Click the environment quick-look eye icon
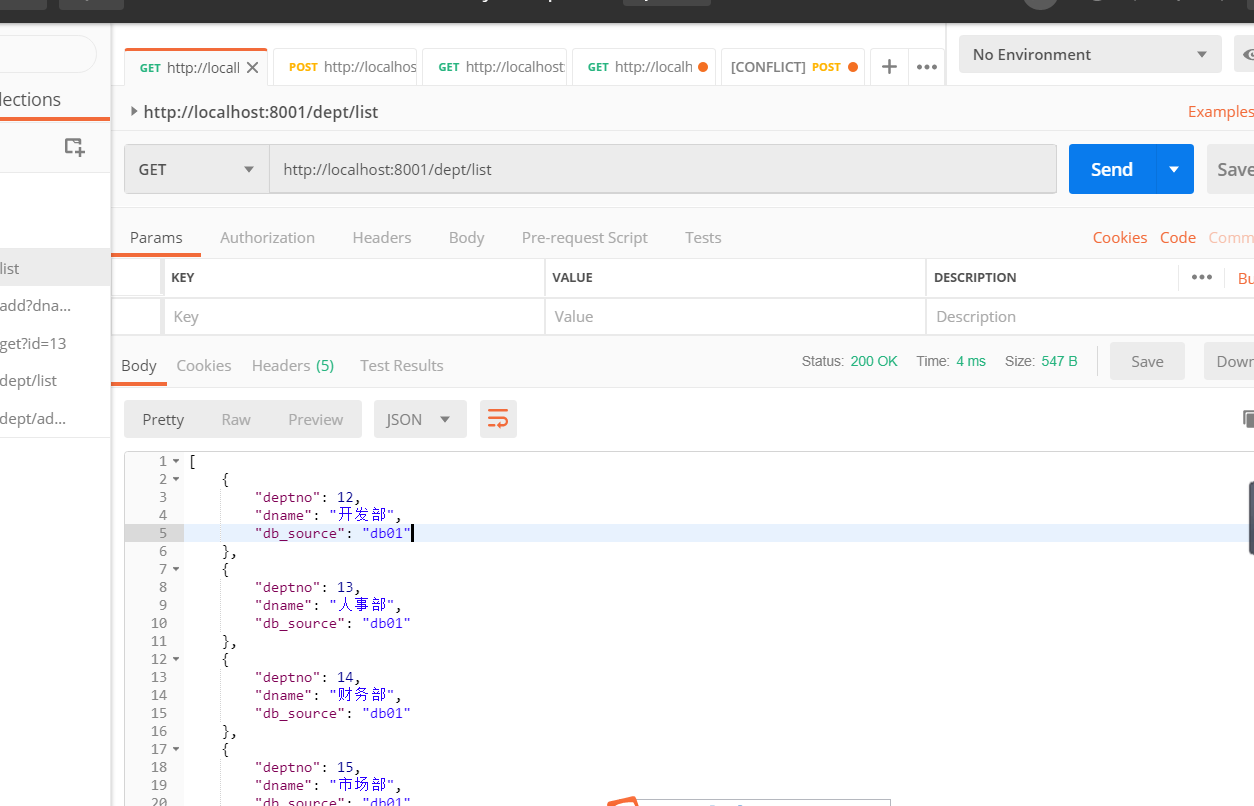 pos(1247,54)
